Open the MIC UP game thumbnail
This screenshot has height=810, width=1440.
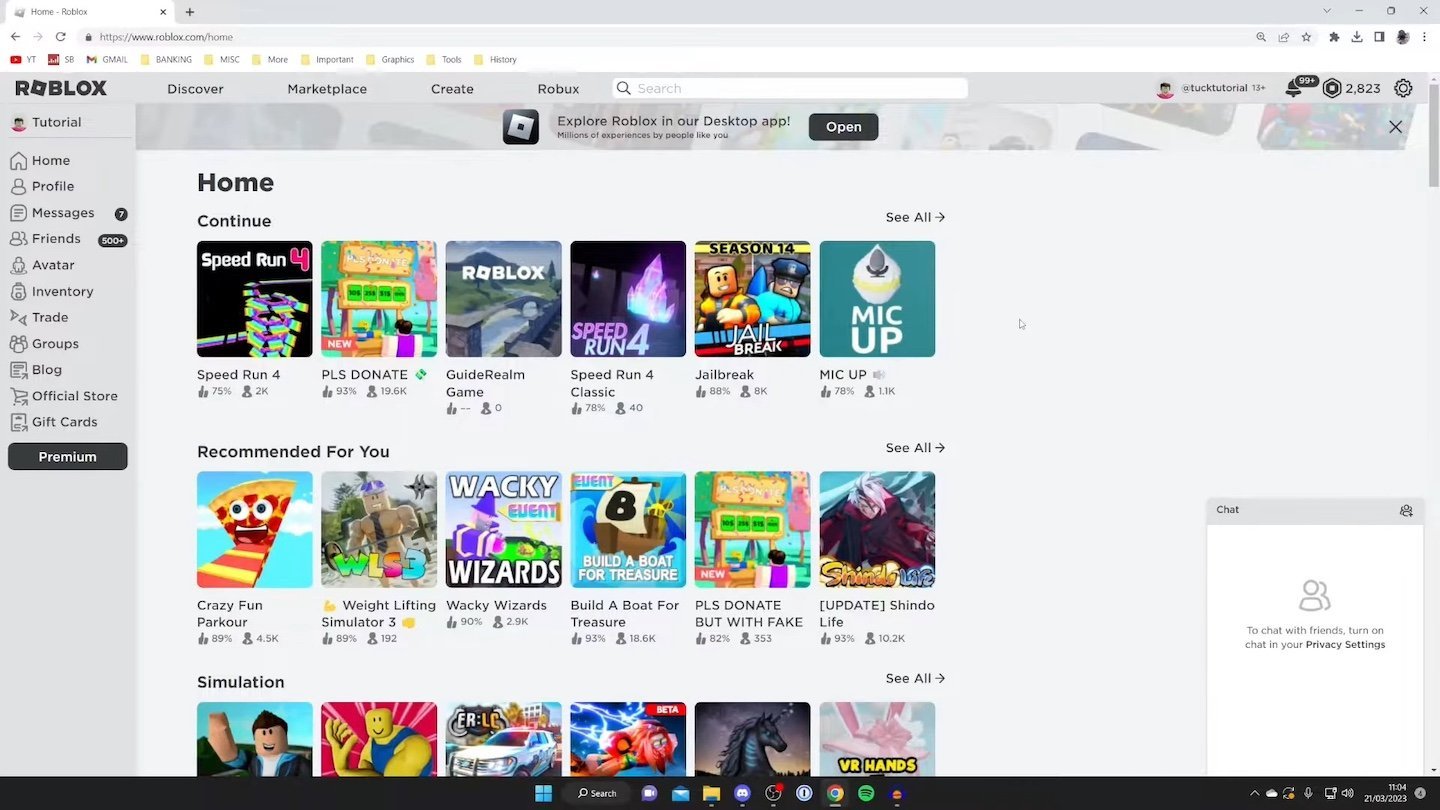(877, 299)
